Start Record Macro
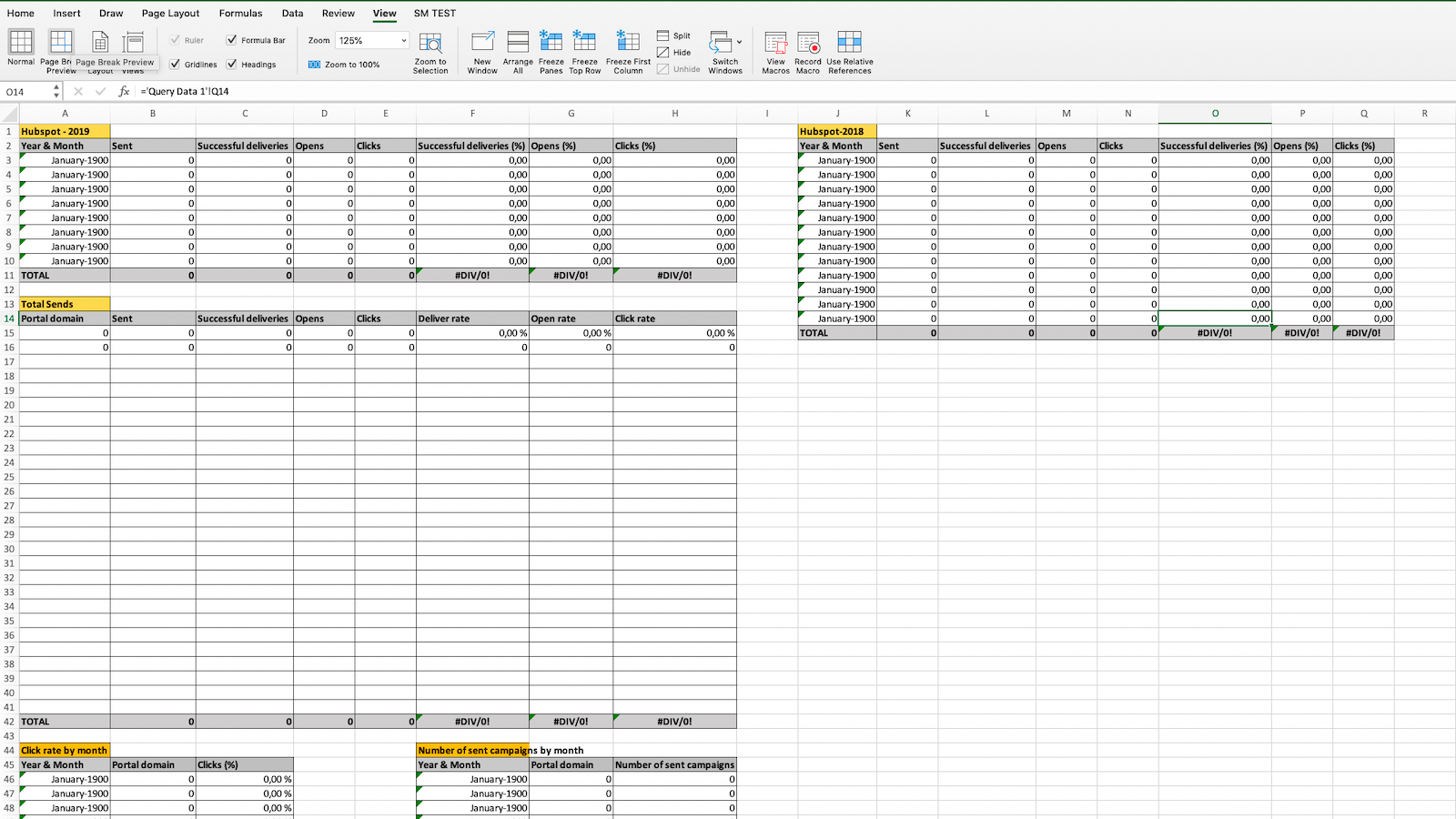This screenshot has width=1456, height=819. click(808, 51)
